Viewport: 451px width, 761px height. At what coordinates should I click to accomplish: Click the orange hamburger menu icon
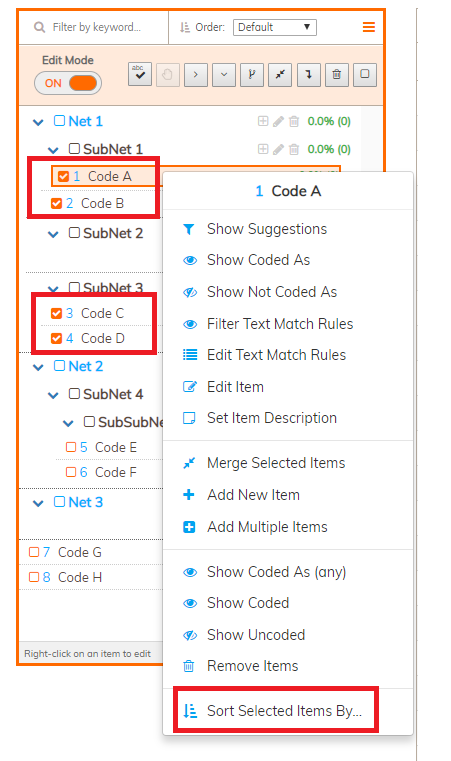pos(369,27)
